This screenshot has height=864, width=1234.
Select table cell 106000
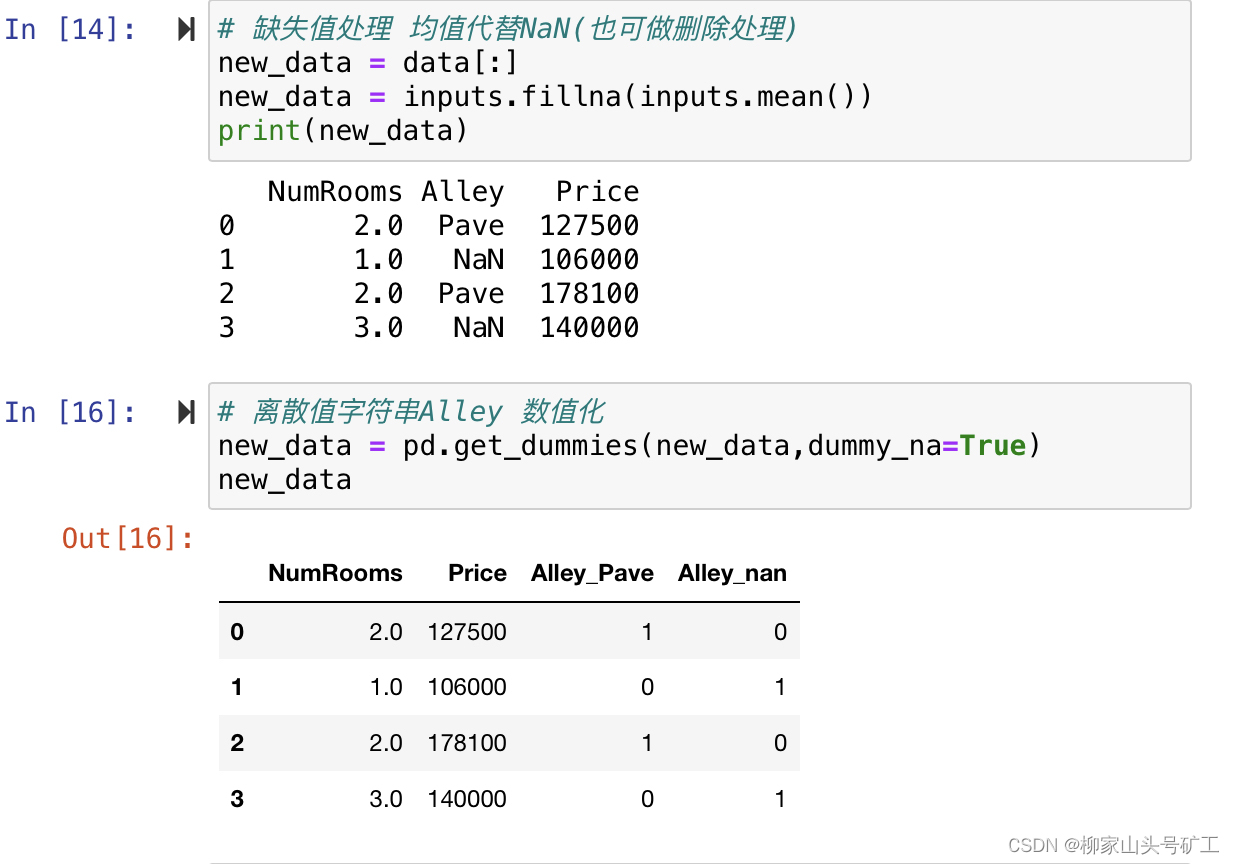tap(467, 688)
